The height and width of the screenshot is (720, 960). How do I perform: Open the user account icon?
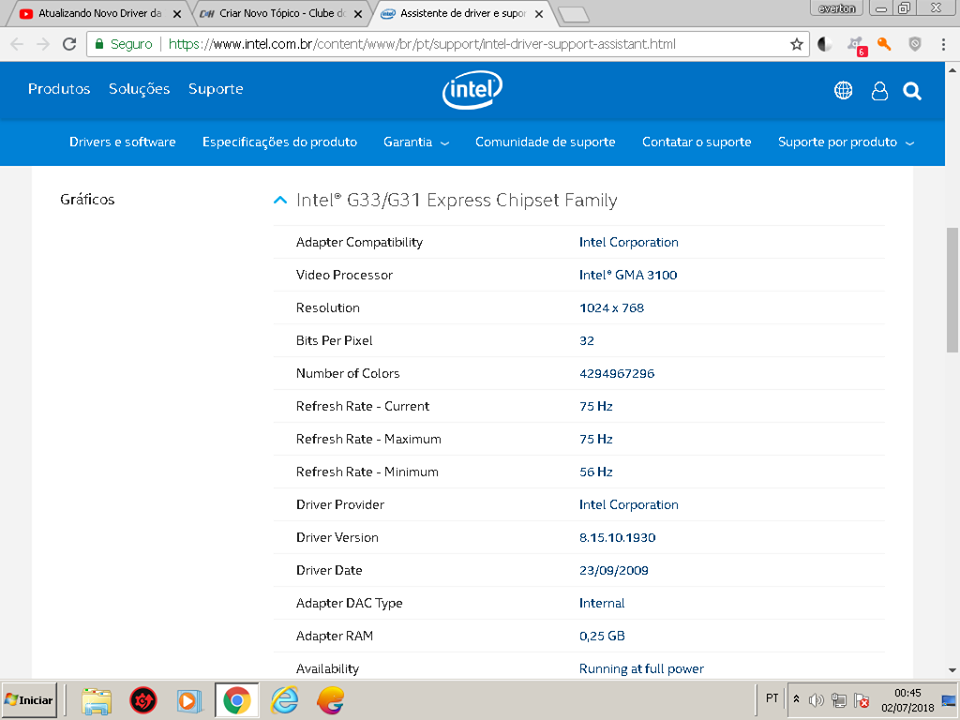click(880, 91)
